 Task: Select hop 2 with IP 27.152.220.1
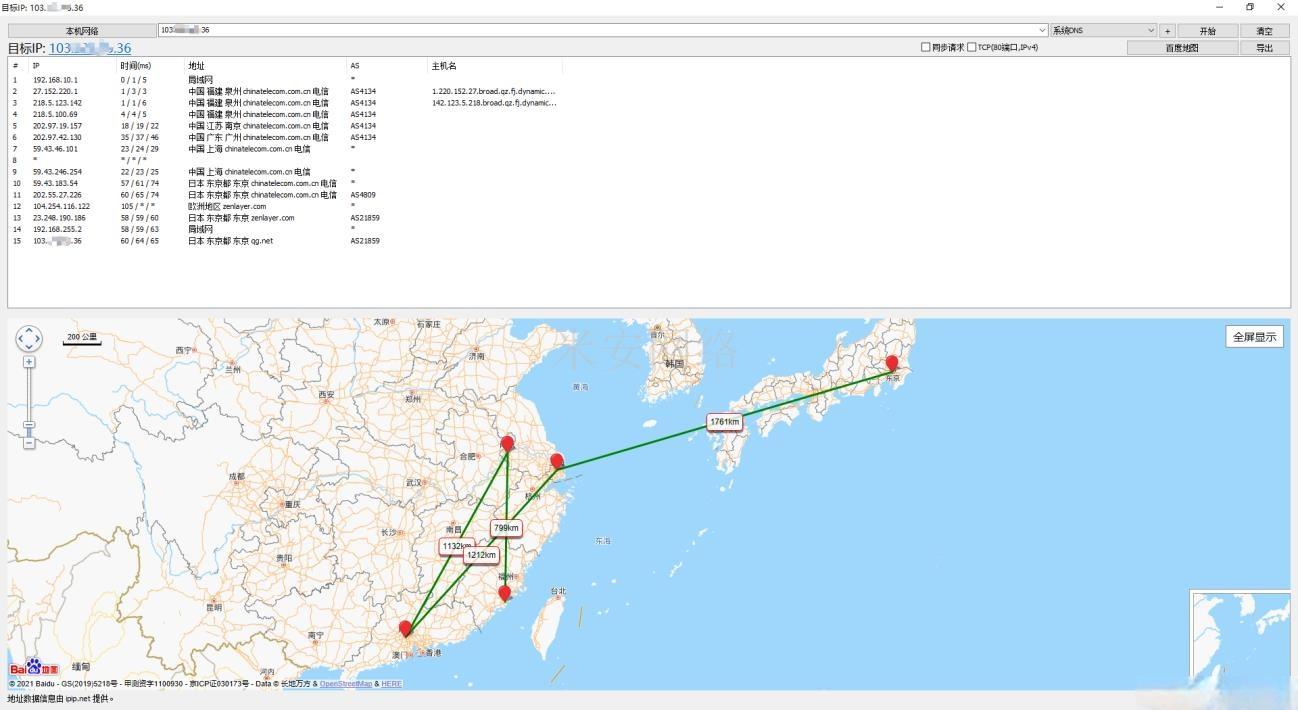click(x=285, y=91)
